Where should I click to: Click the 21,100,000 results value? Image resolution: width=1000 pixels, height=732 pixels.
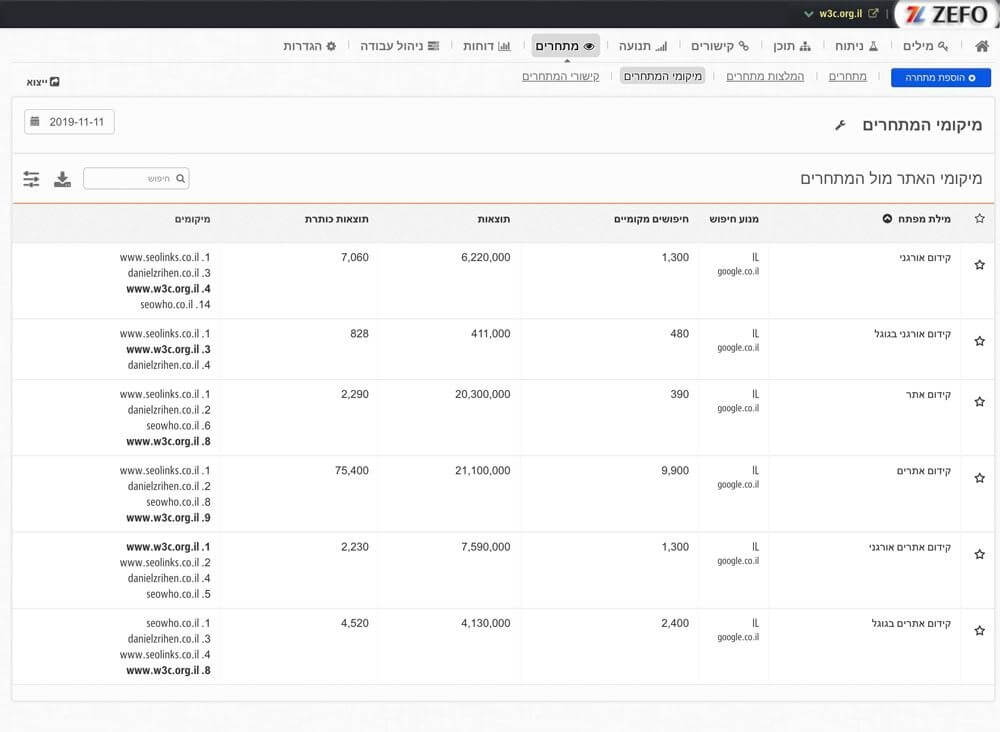click(483, 471)
